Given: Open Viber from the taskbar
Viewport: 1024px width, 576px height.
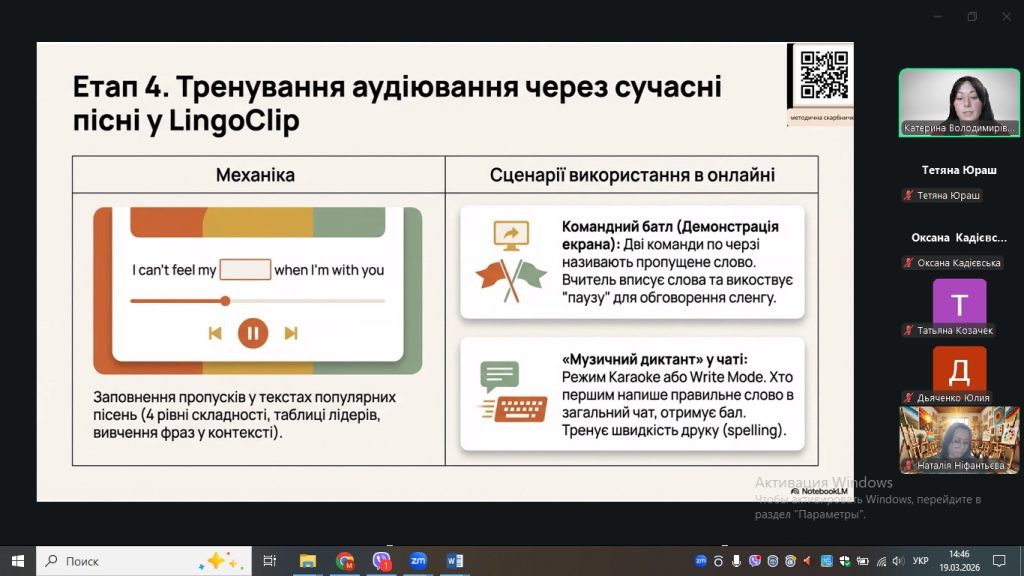Looking at the screenshot, I should point(381,561).
